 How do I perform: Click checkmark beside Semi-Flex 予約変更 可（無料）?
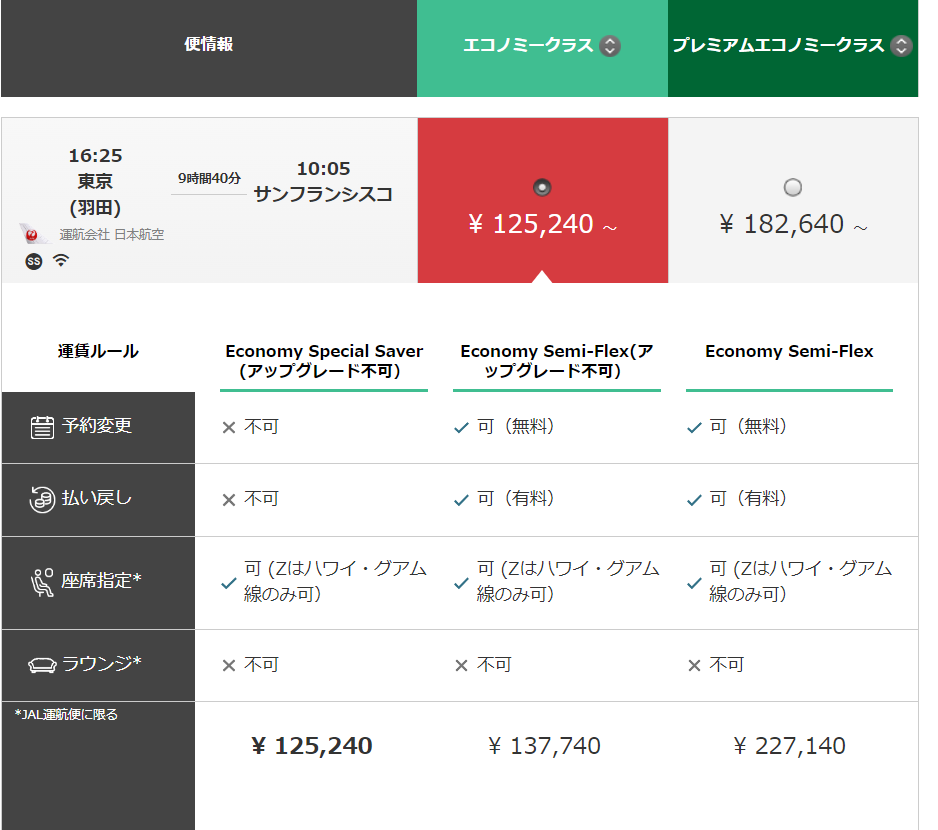pos(694,428)
